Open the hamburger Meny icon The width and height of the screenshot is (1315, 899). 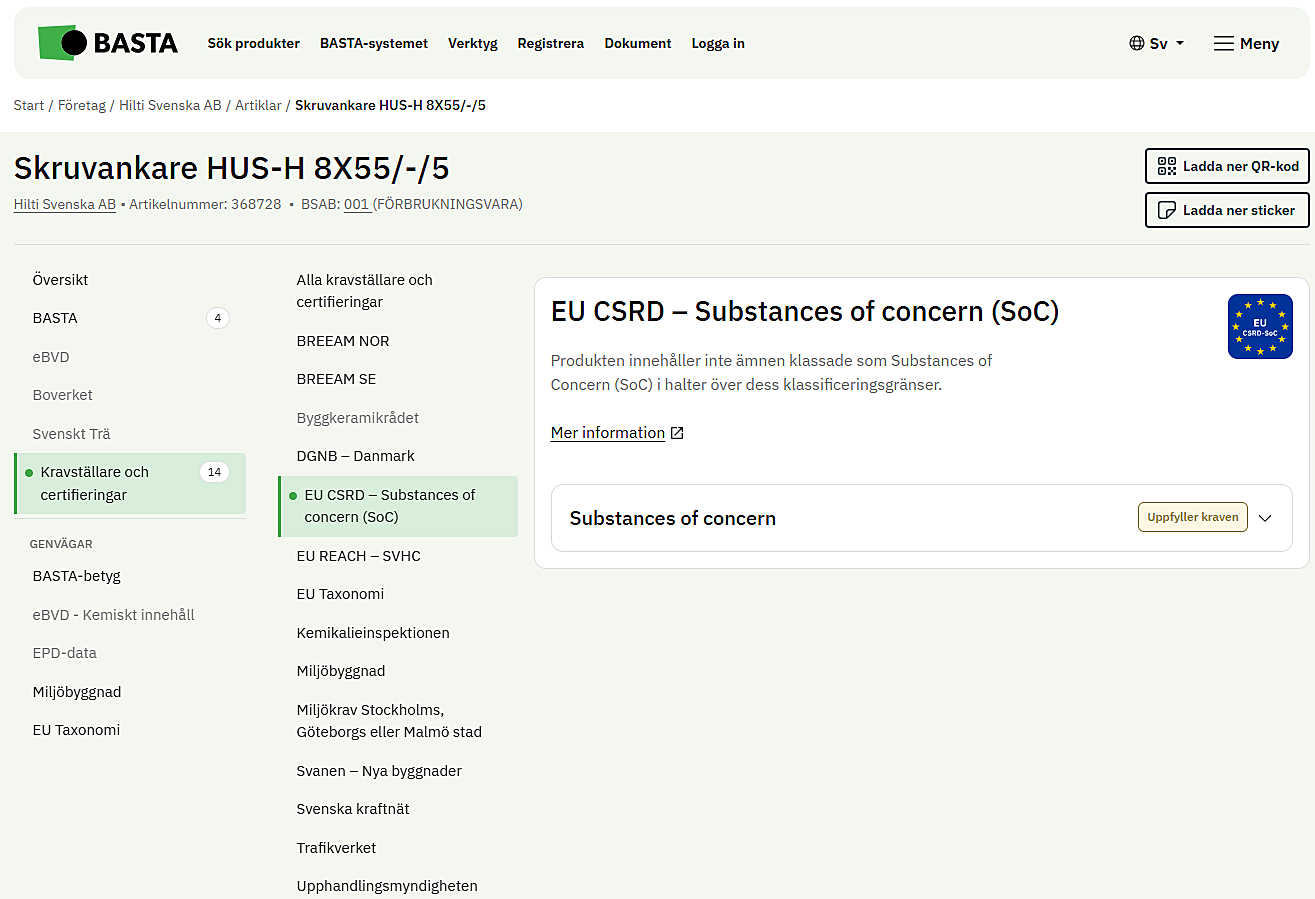[x=1223, y=43]
